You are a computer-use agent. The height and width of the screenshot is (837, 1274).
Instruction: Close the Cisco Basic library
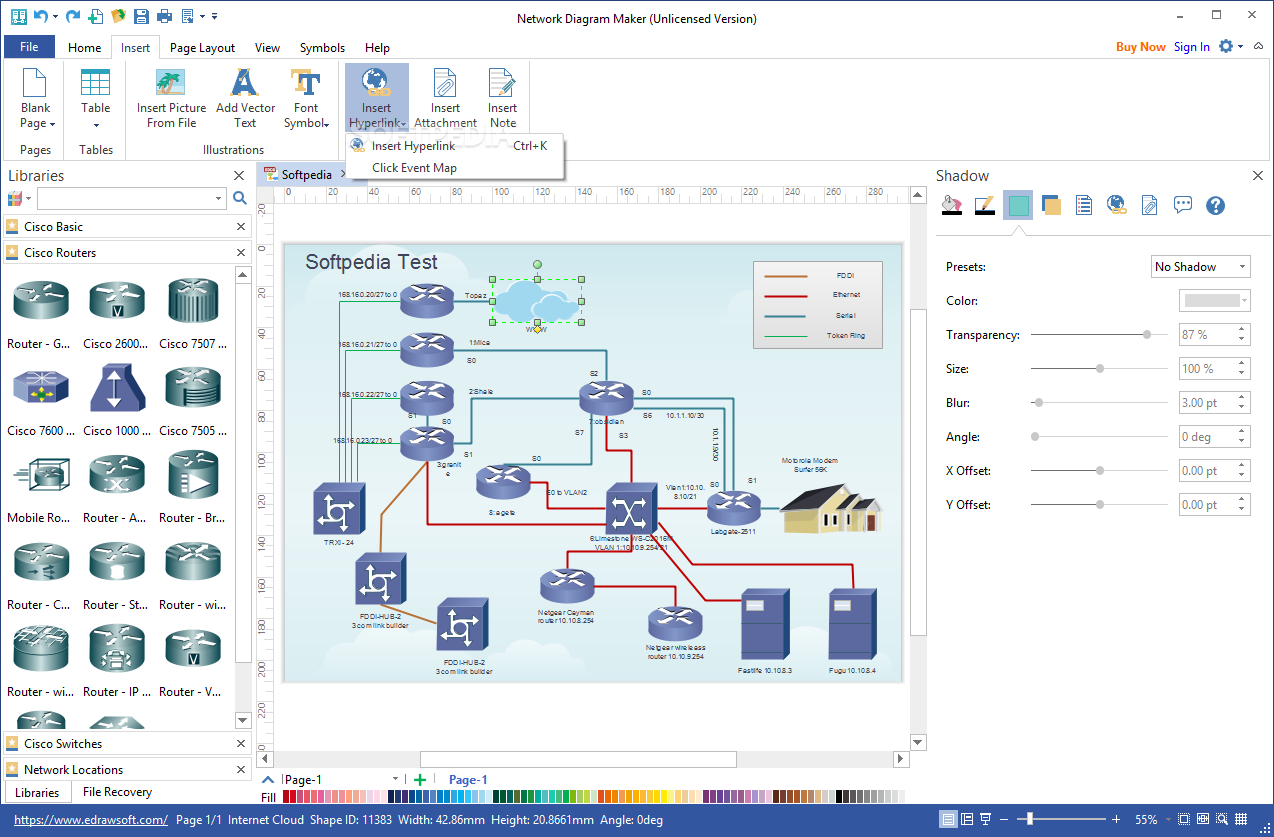(240, 227)
